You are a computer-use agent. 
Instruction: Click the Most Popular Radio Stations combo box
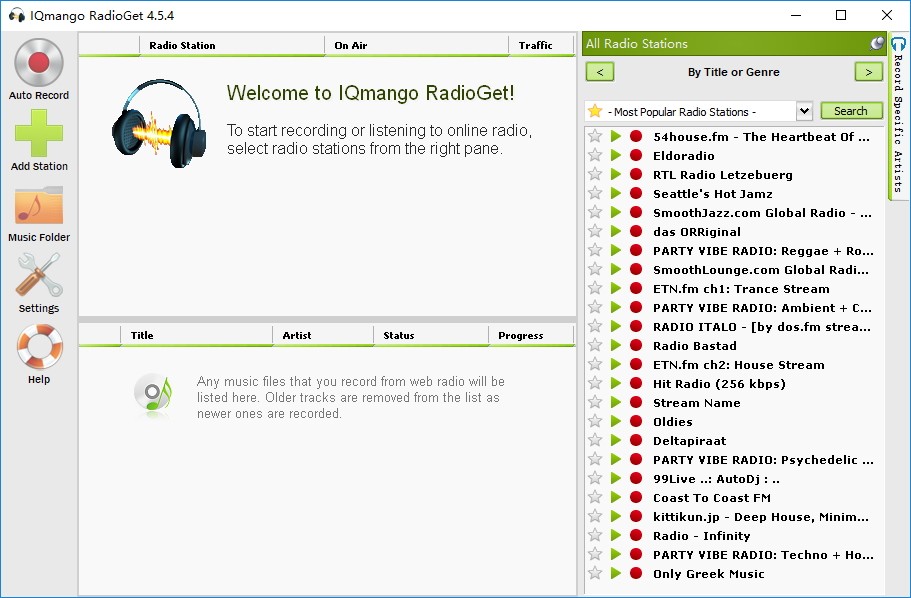click(x=698, y=111)
